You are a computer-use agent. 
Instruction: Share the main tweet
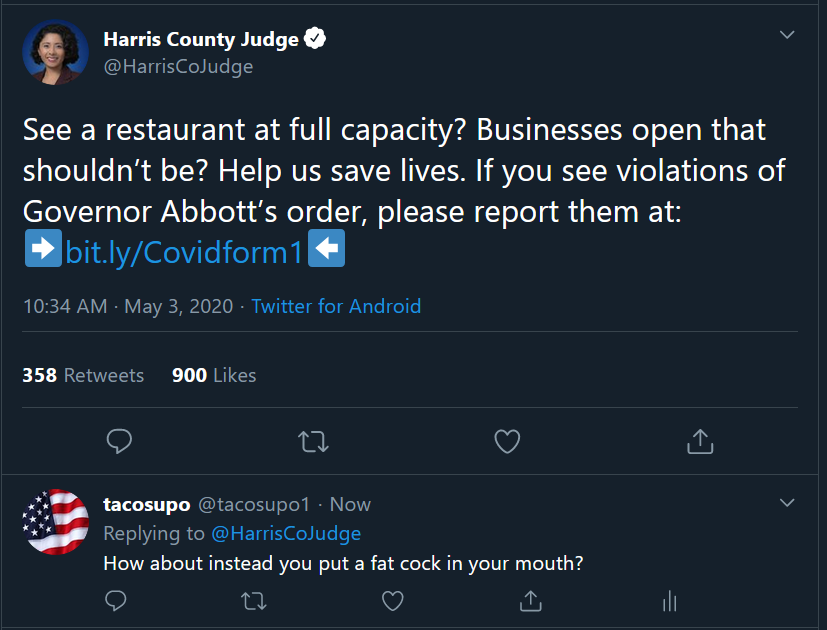(x=700, y=441)
